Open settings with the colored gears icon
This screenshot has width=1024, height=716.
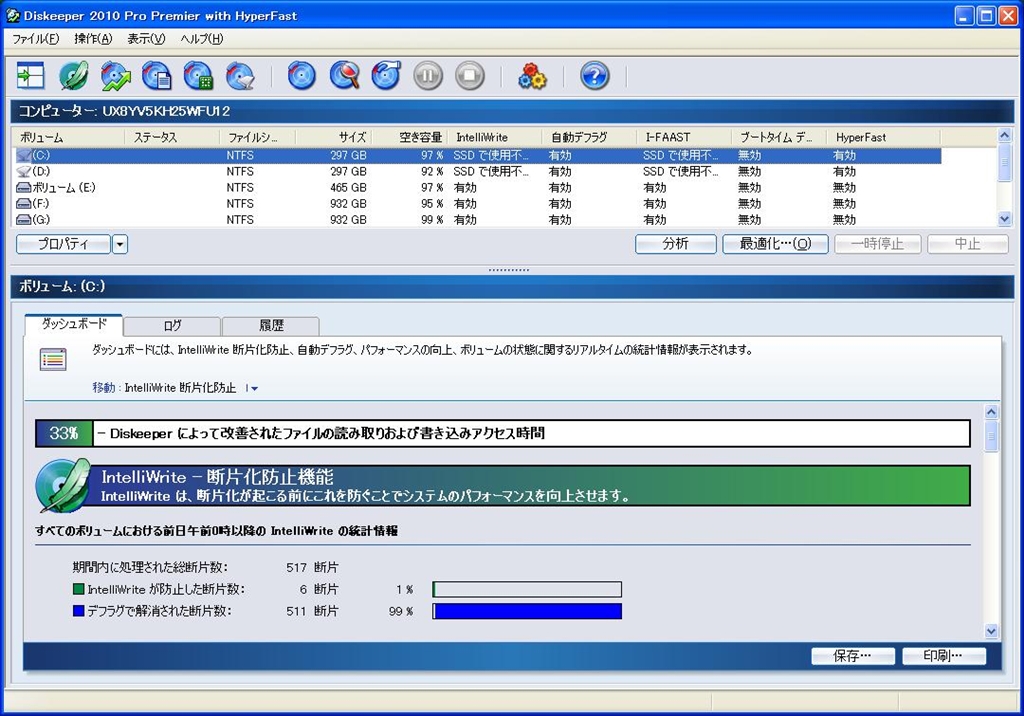[x=532, y=76]
